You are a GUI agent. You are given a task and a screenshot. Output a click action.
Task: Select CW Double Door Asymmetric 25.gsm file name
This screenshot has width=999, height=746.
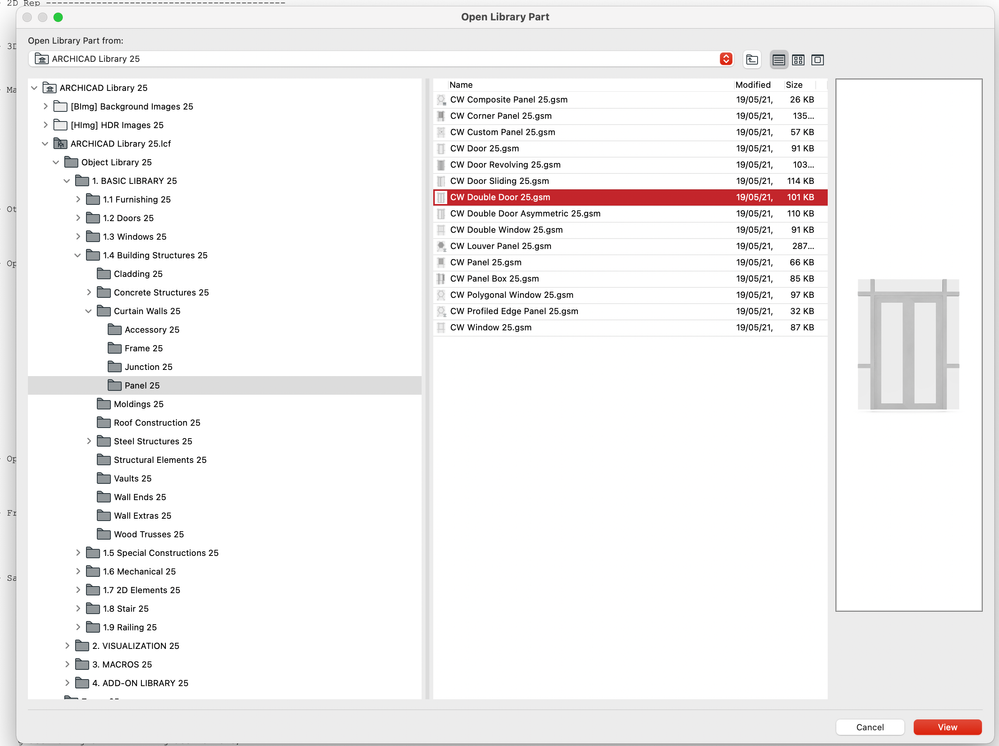coord(525,213)
